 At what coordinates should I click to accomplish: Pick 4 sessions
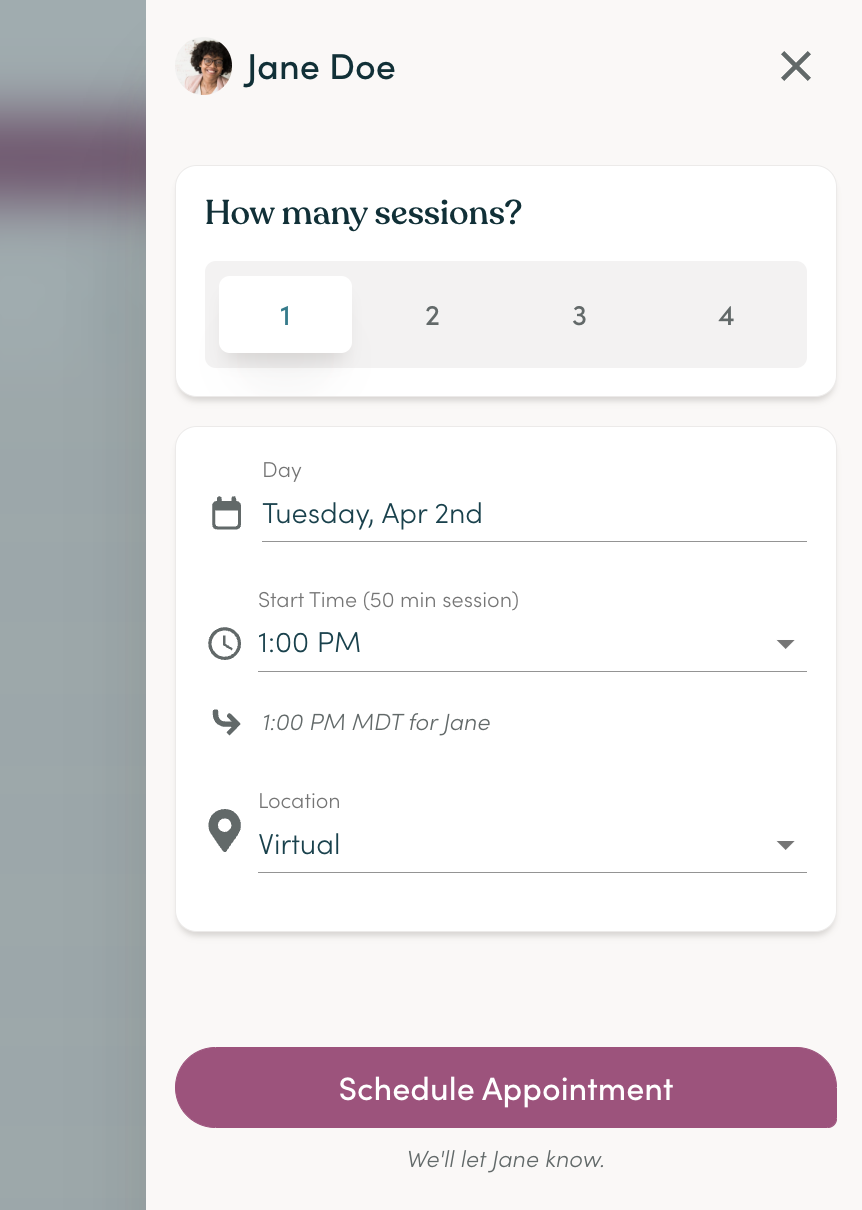(x=726, y=315)
